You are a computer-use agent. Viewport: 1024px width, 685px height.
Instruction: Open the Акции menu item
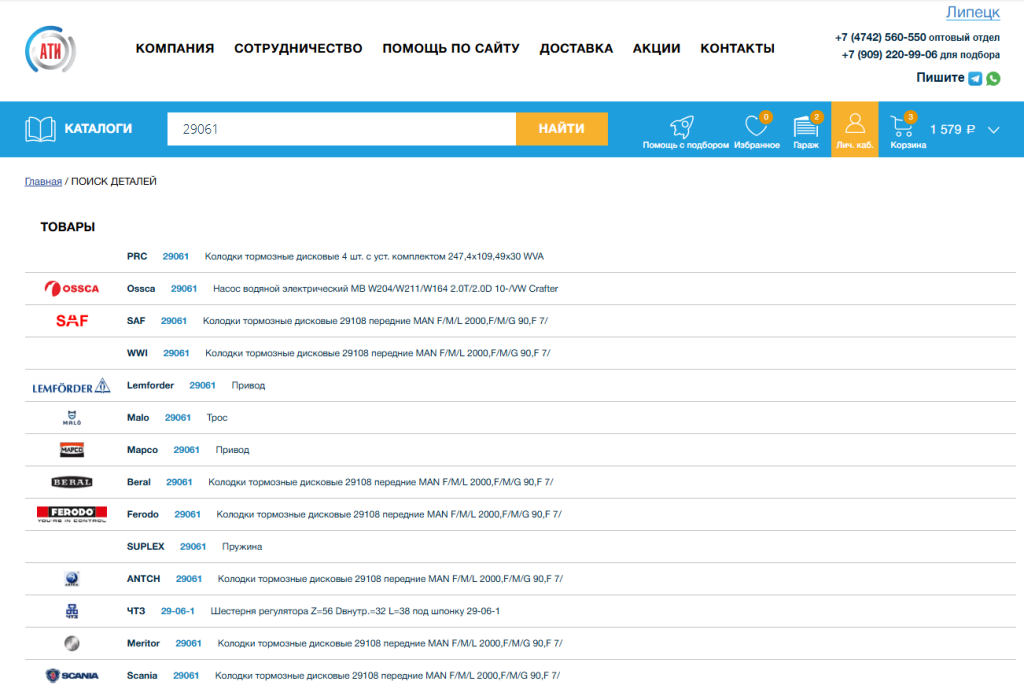tap(656, 48)
